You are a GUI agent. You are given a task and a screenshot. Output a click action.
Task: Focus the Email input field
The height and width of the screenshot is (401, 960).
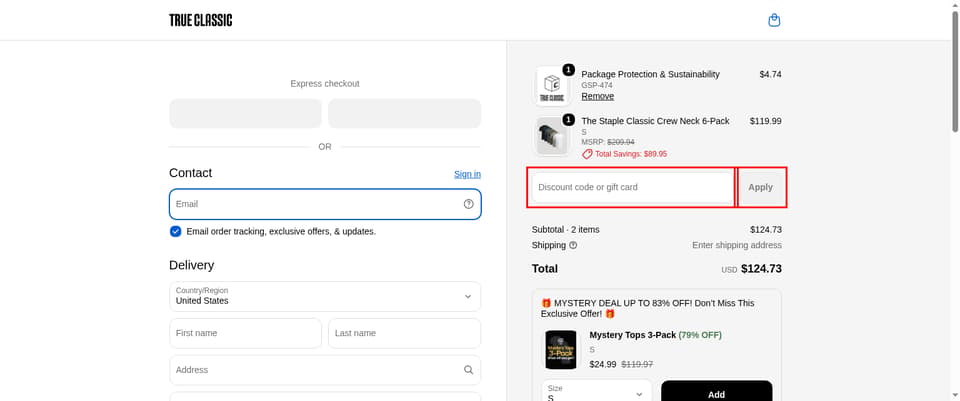325,204
